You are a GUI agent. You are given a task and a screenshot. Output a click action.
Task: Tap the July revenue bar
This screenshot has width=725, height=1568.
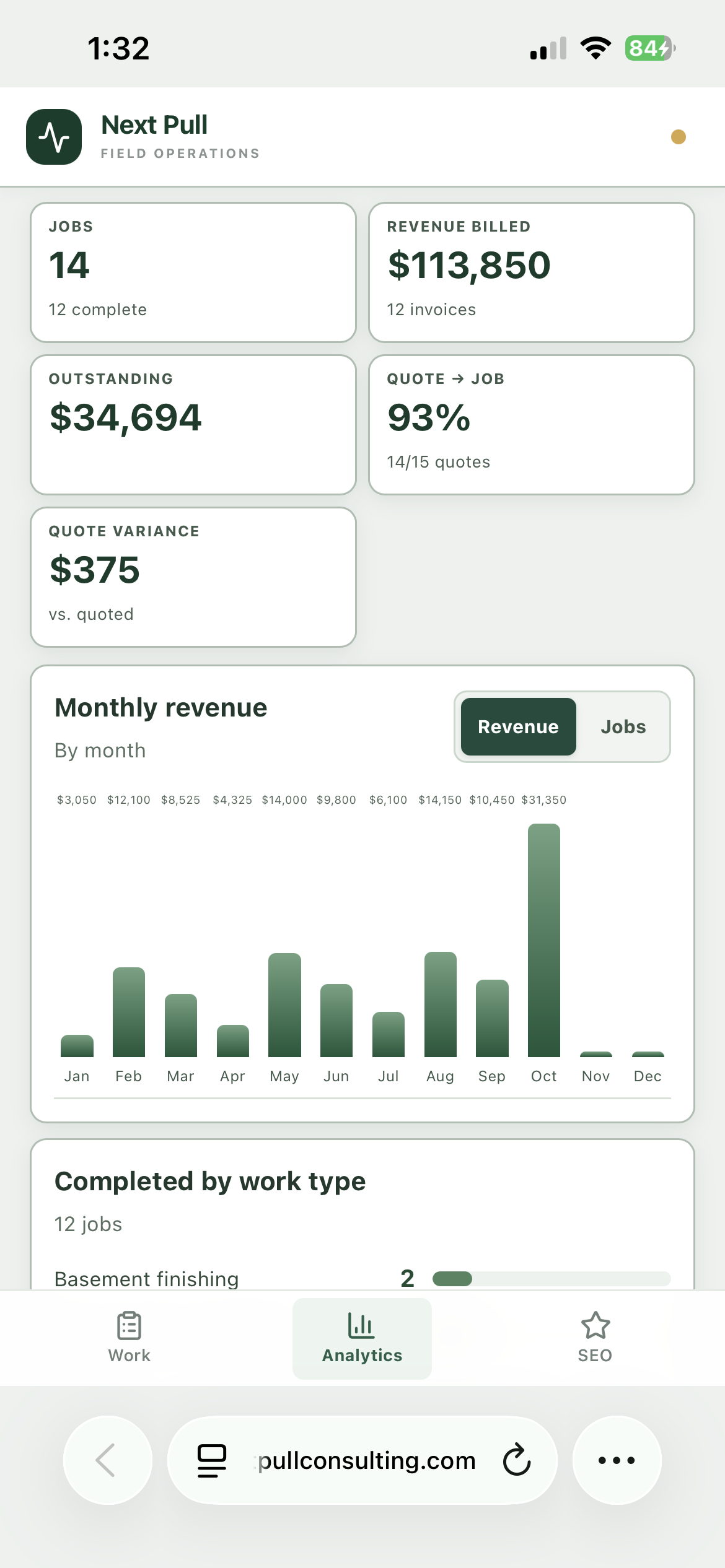(x=389, y=1034)
